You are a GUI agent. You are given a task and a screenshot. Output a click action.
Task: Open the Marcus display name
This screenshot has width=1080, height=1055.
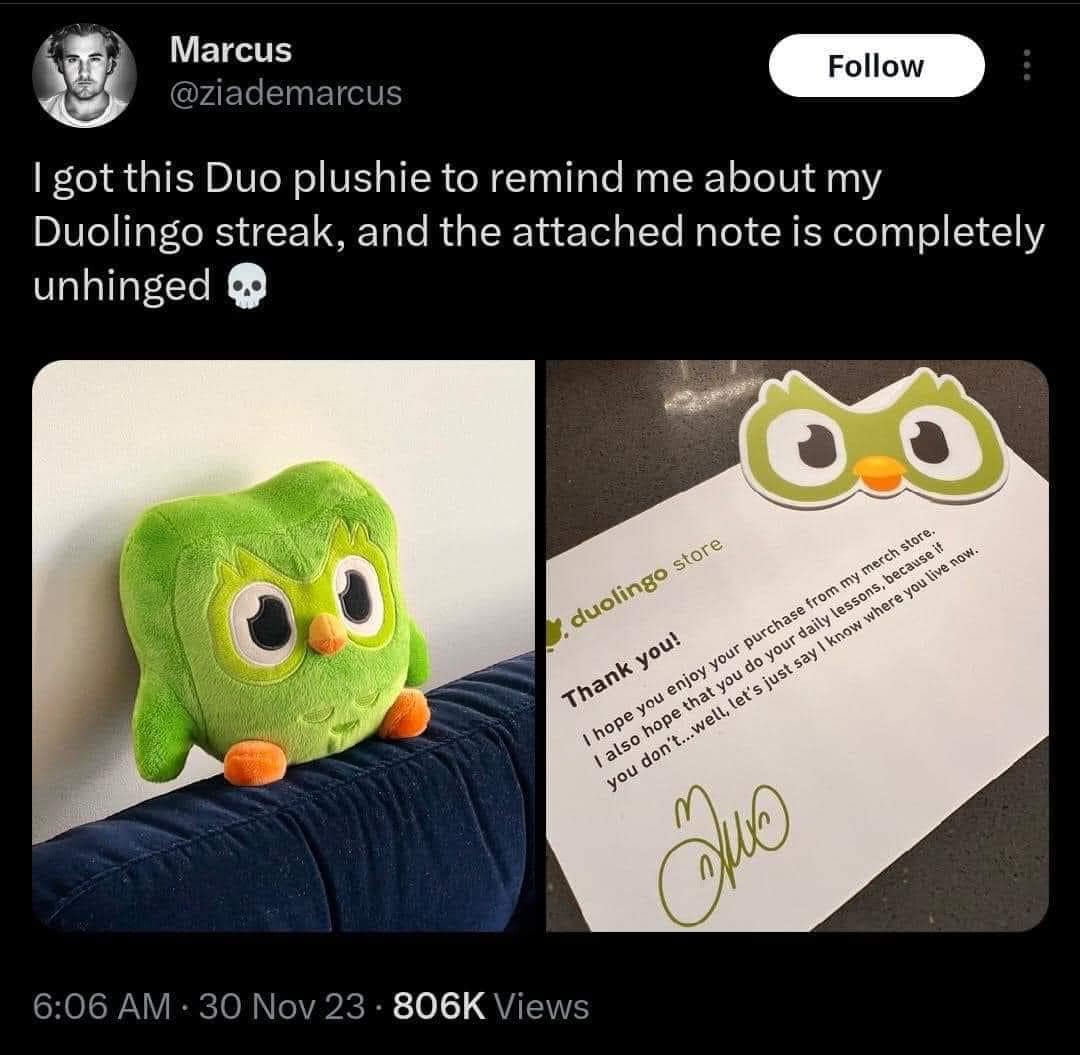coord(231,50)
